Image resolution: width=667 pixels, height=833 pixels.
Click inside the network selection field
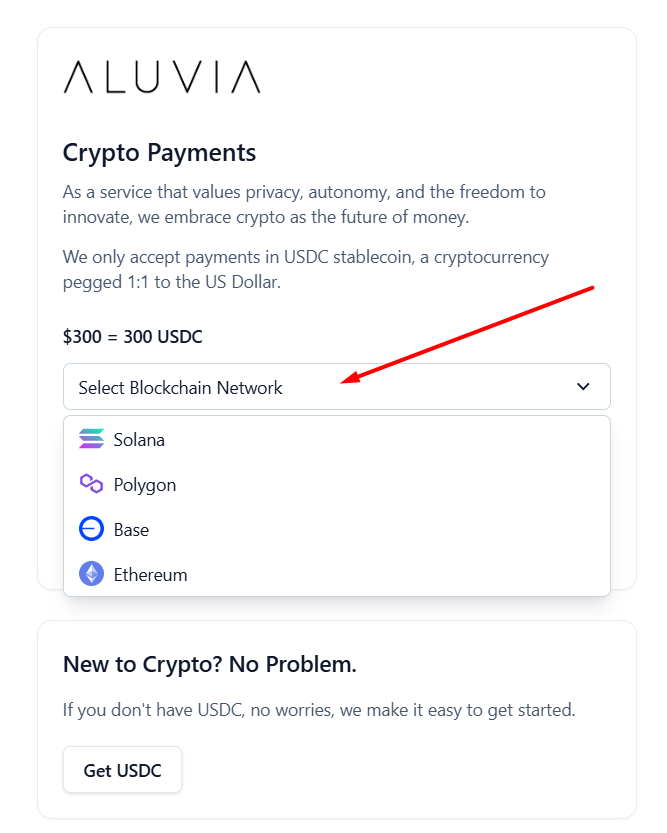300,386
